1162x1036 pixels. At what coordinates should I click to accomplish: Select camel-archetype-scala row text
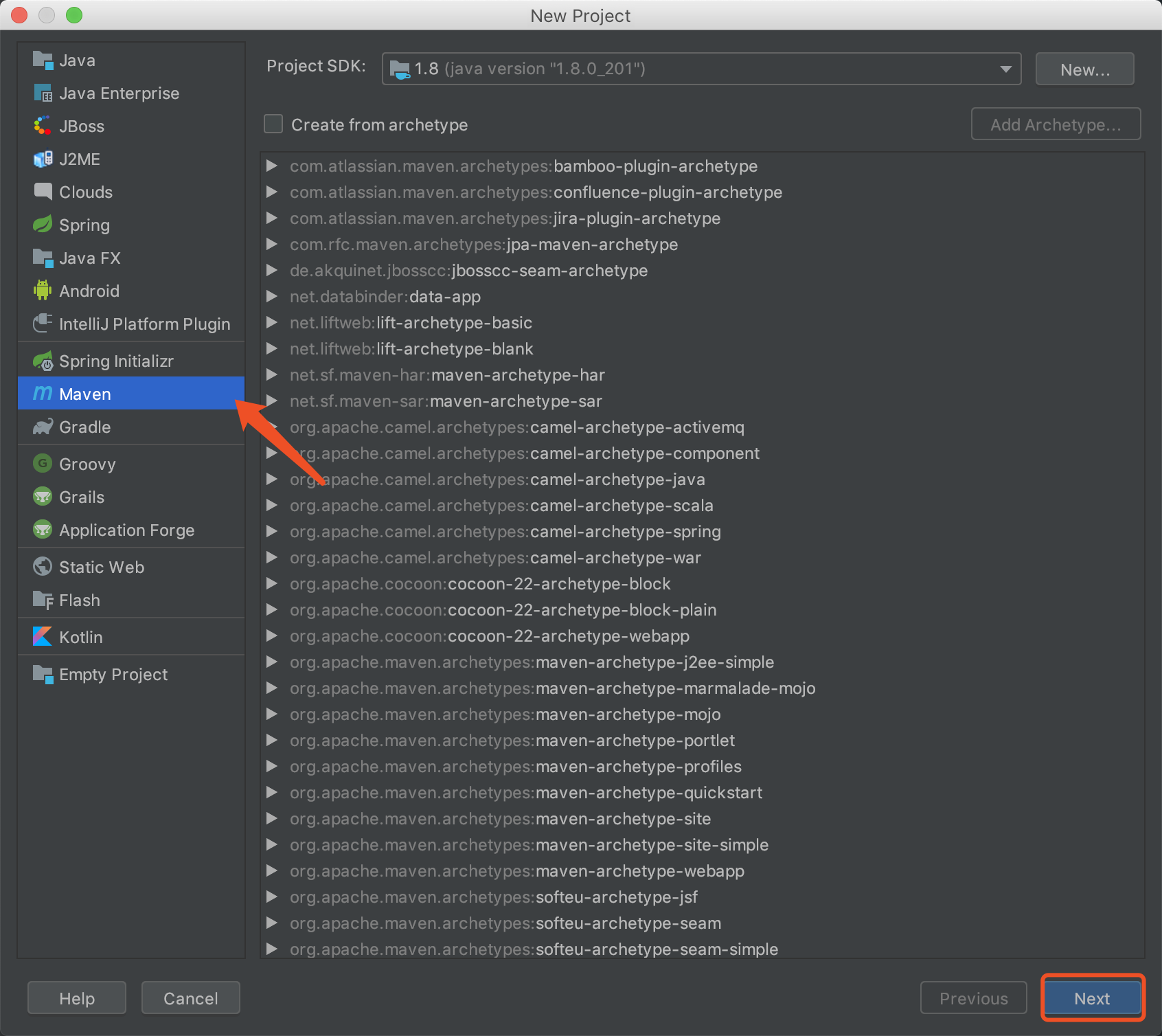click(502, 506)
